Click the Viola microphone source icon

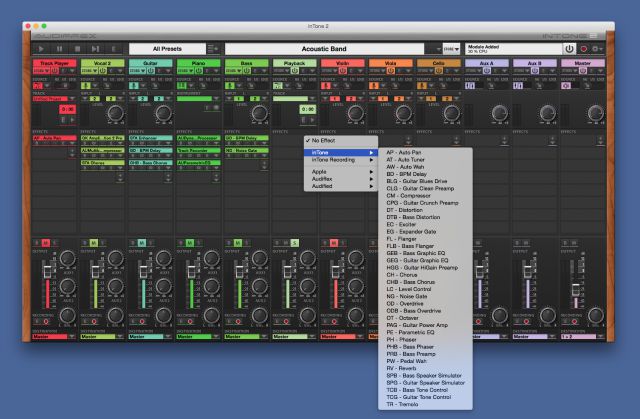pyautogui.click(x=373, y=86)
